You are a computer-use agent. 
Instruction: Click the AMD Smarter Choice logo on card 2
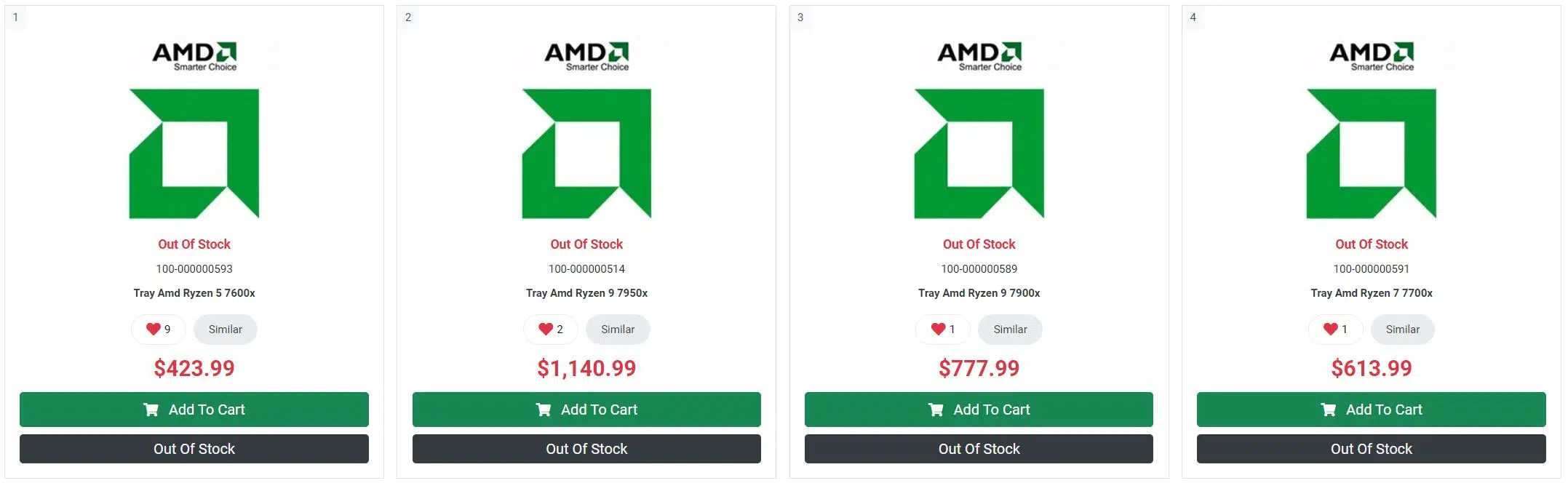click(586, 56)
